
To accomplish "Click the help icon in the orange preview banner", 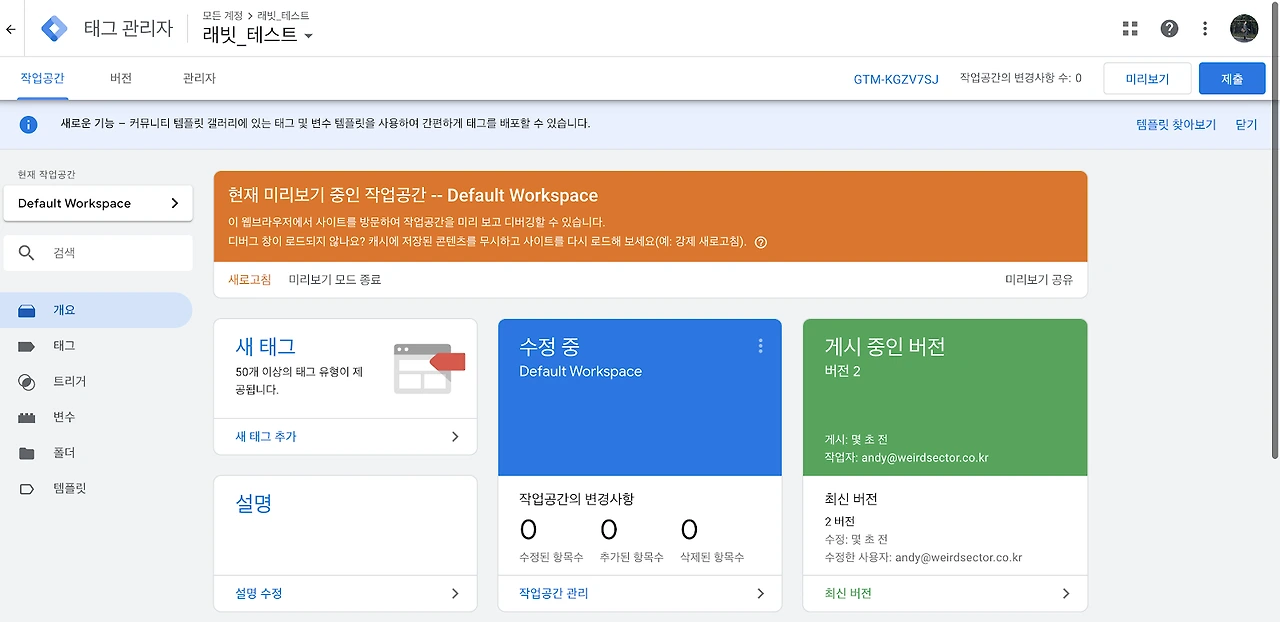I will [761, 242].
